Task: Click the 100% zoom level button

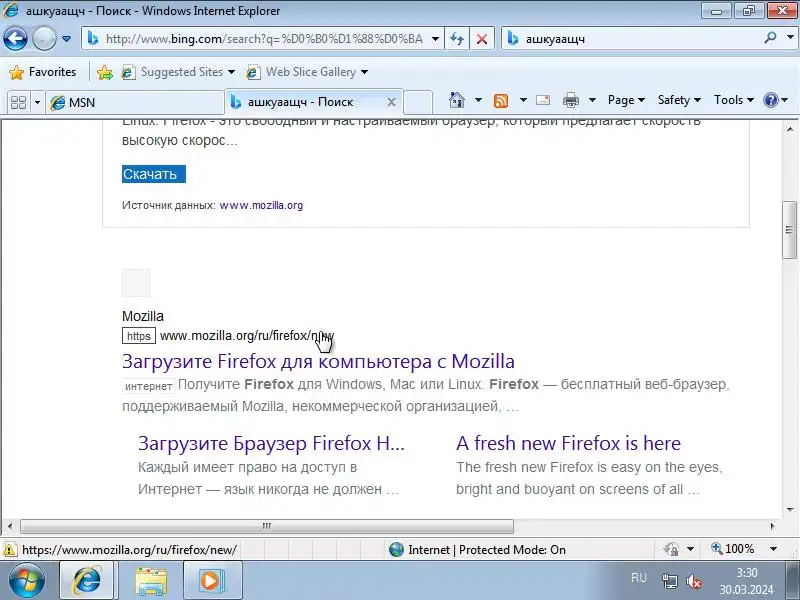Action: [x=733, y=549]
